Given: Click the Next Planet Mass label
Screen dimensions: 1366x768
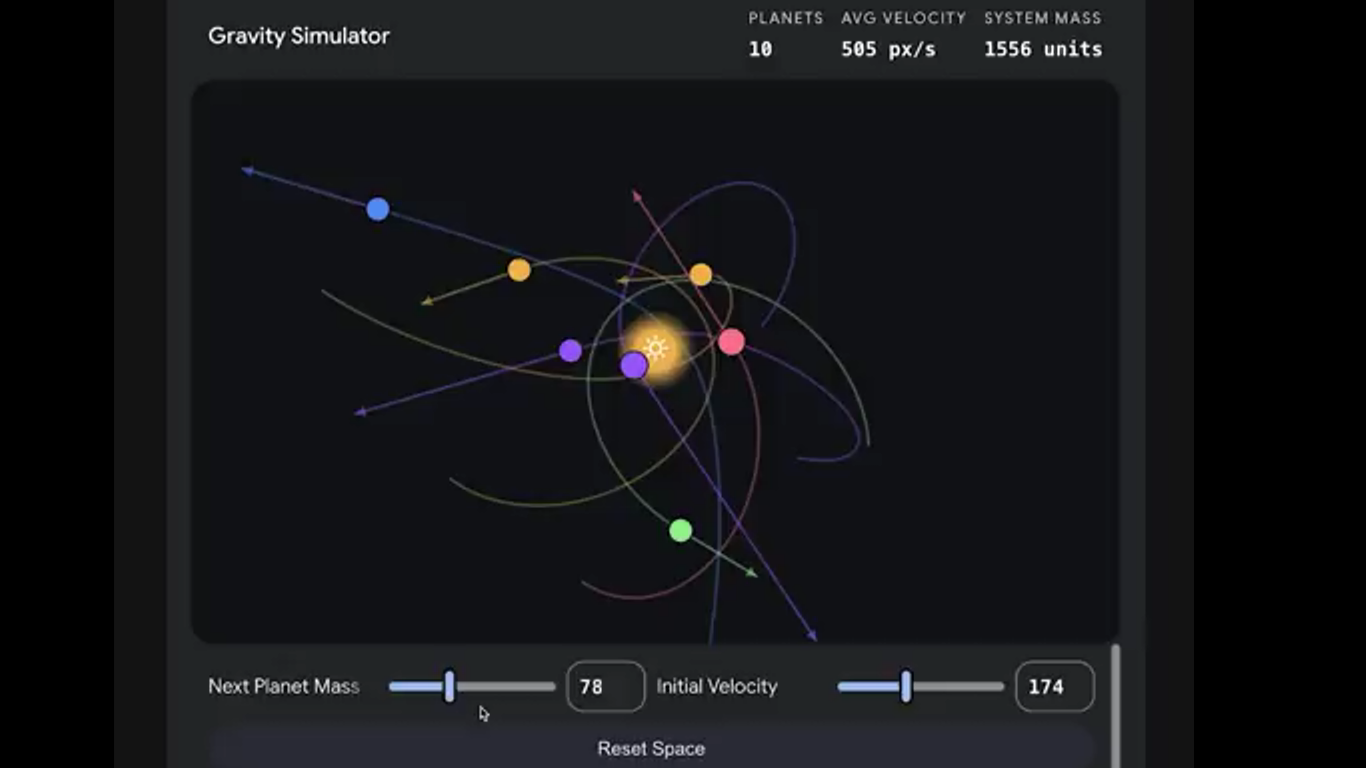Looking at the screenshot, I should pyautogui.click(x=283, y=687).
